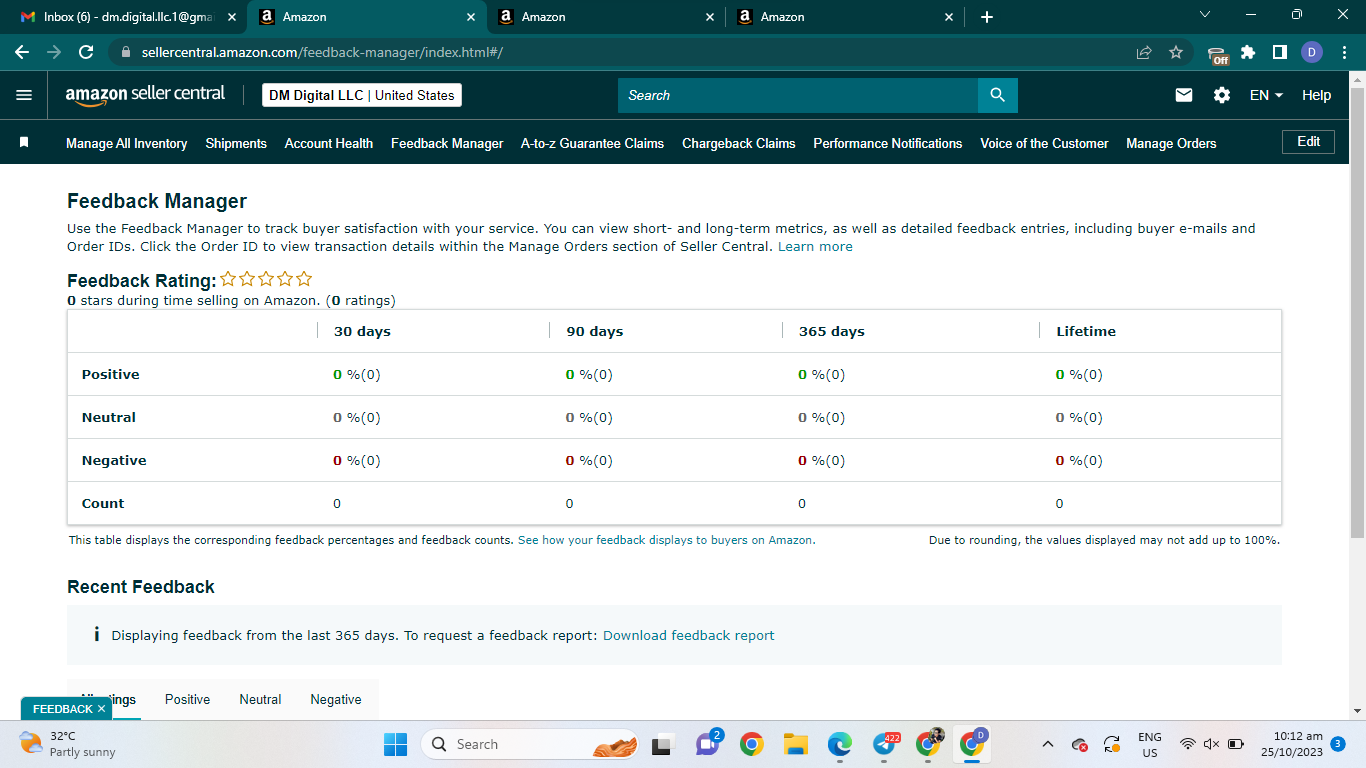Open the Help link in header
Image resolution: width=1366 pixels, height=768 pixels.
coord(1316,95)
